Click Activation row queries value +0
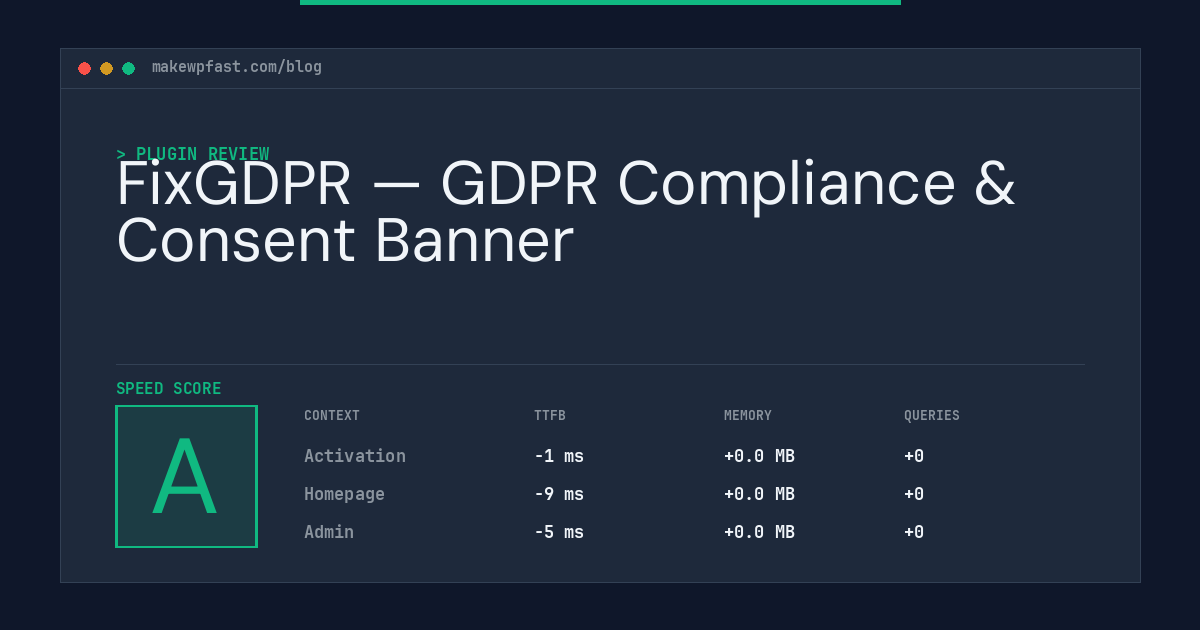Screen dimensions: 1200x630 pos(914,456)
